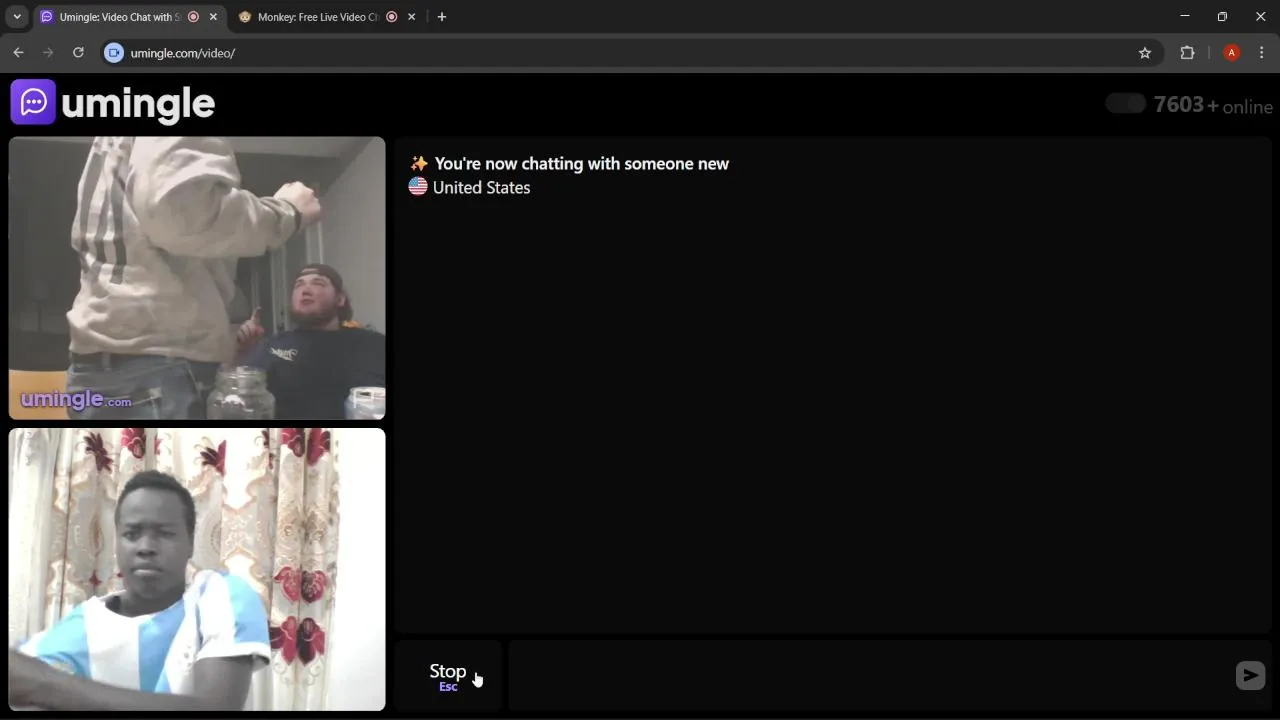Open the browser extensions puzzle icon
Screen dimensions: 1280x720
tap(1188, 53)
